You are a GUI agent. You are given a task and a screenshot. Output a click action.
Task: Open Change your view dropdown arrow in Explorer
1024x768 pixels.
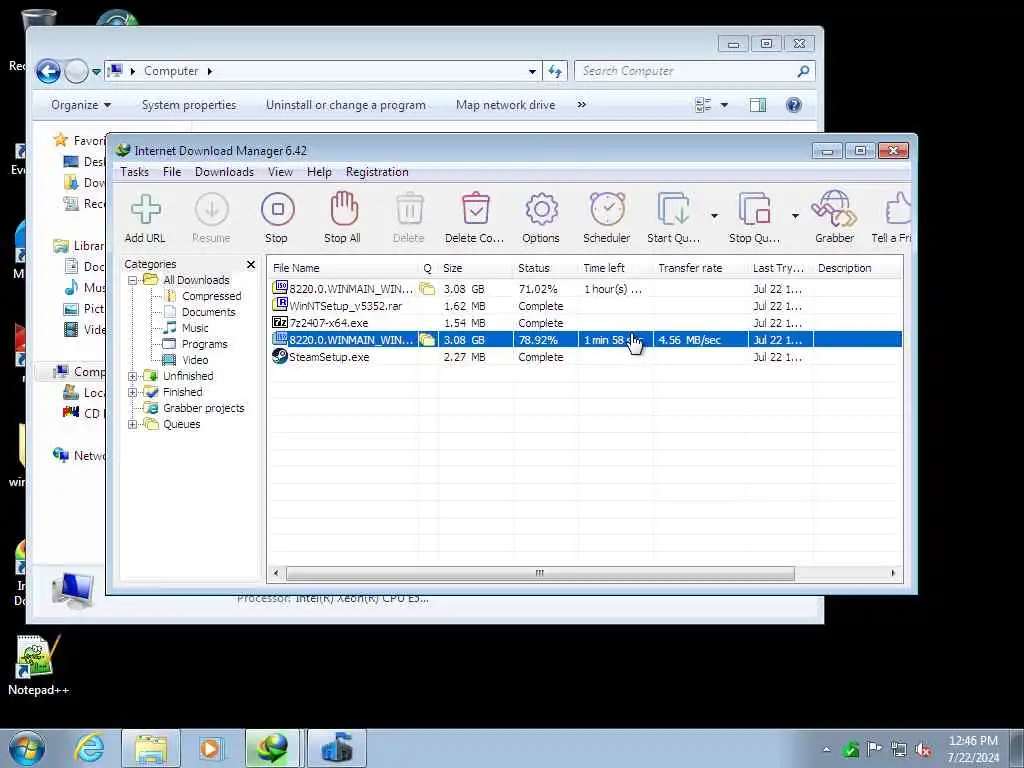coord(724,105)
